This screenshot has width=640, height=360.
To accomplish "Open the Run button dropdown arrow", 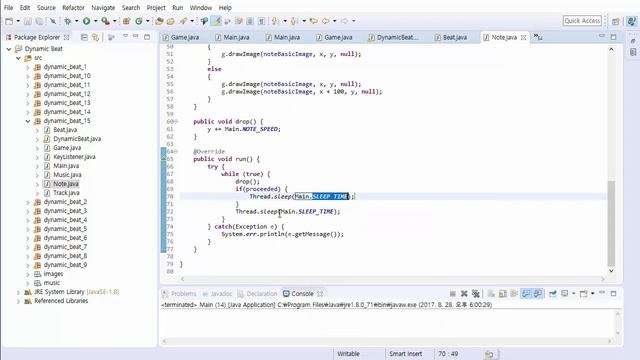I will click(x=96, y=21).
